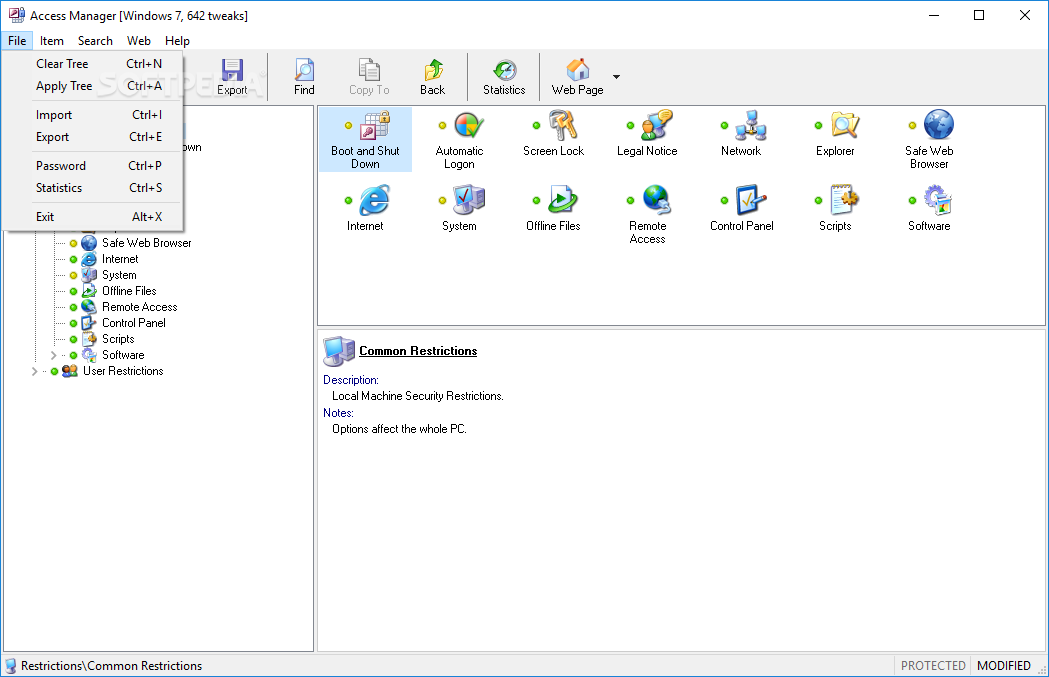Choose Export from File menu
The width and height of the screenshot is (1049, 677).
pyautogui.click(x=92, y=137)
